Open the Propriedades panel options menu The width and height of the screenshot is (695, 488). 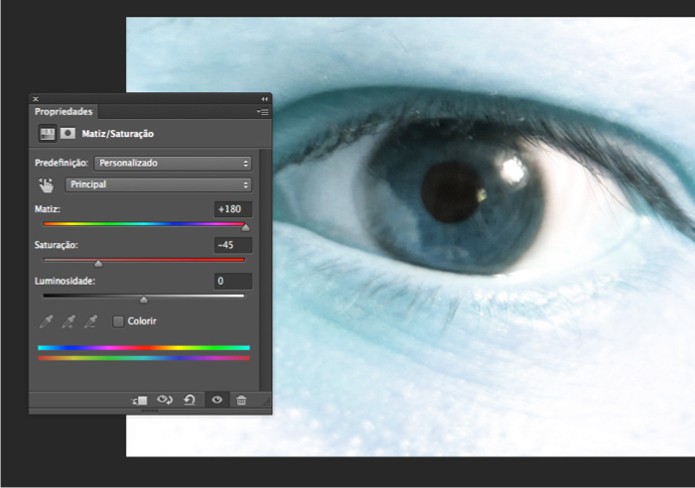(262, 112)
